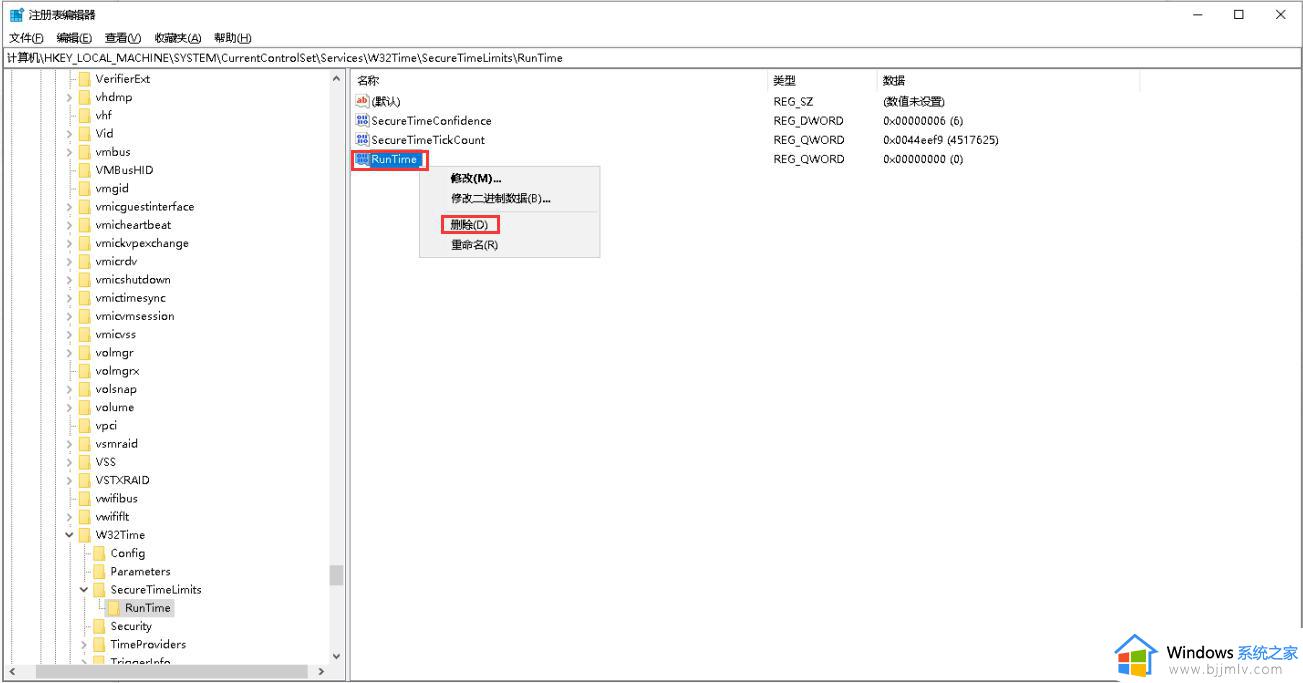Image resolution: width=1303 pixels, height=683 pixels.
Task: Select the vmicshutdown tree item
Action: tap(133, 280)
